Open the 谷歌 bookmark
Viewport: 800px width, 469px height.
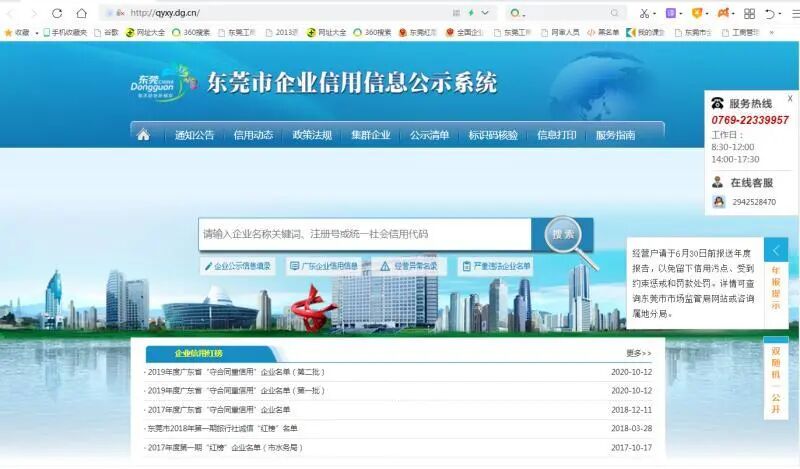107,32
